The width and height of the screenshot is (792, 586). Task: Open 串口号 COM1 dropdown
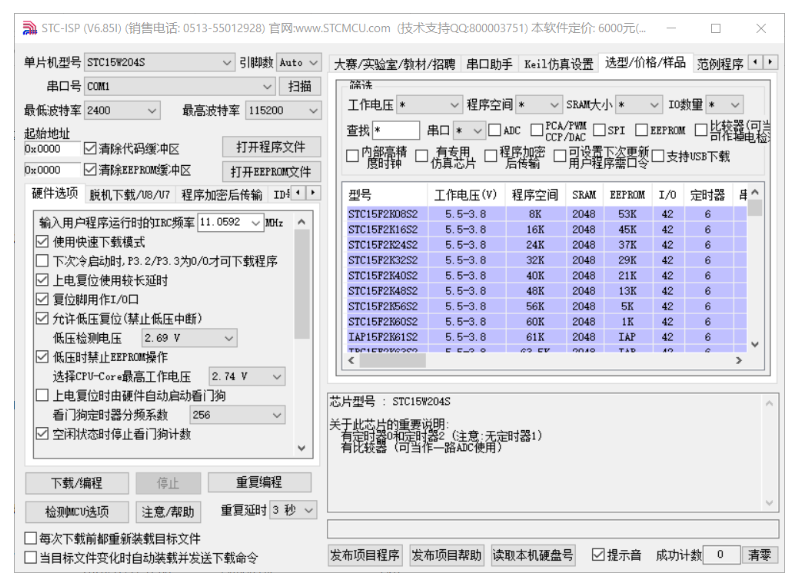point(179,86)
